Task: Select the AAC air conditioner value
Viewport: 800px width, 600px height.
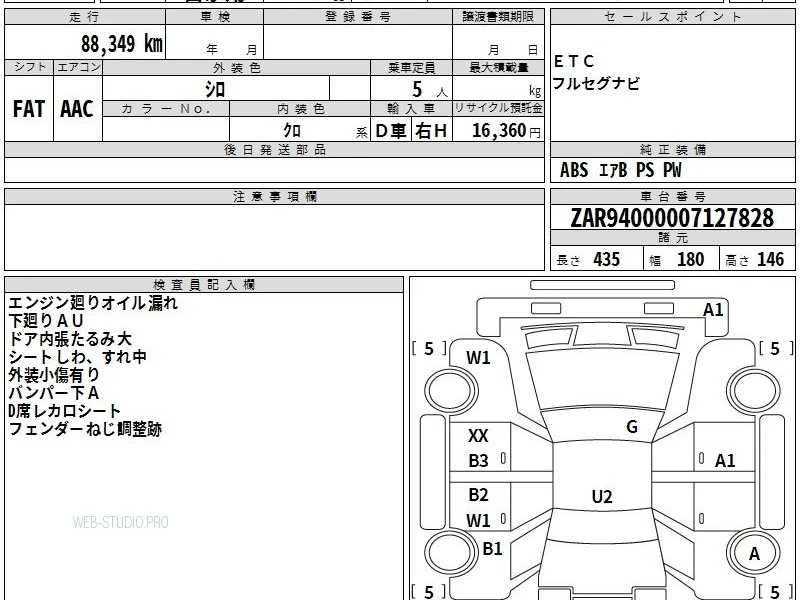Action: tap(77, 109)
